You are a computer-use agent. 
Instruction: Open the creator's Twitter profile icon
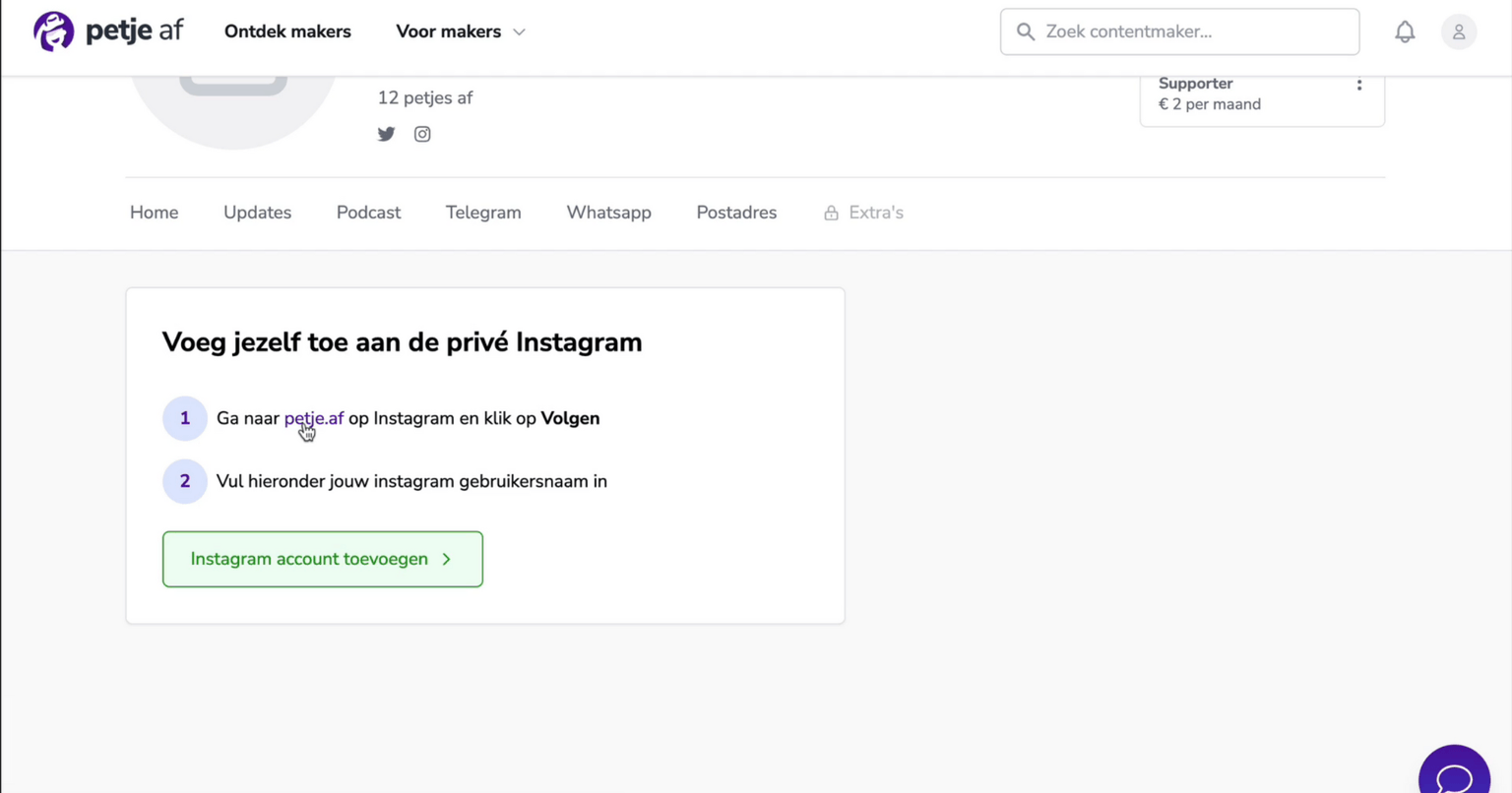pyautogui.click(x=386, y=134)
